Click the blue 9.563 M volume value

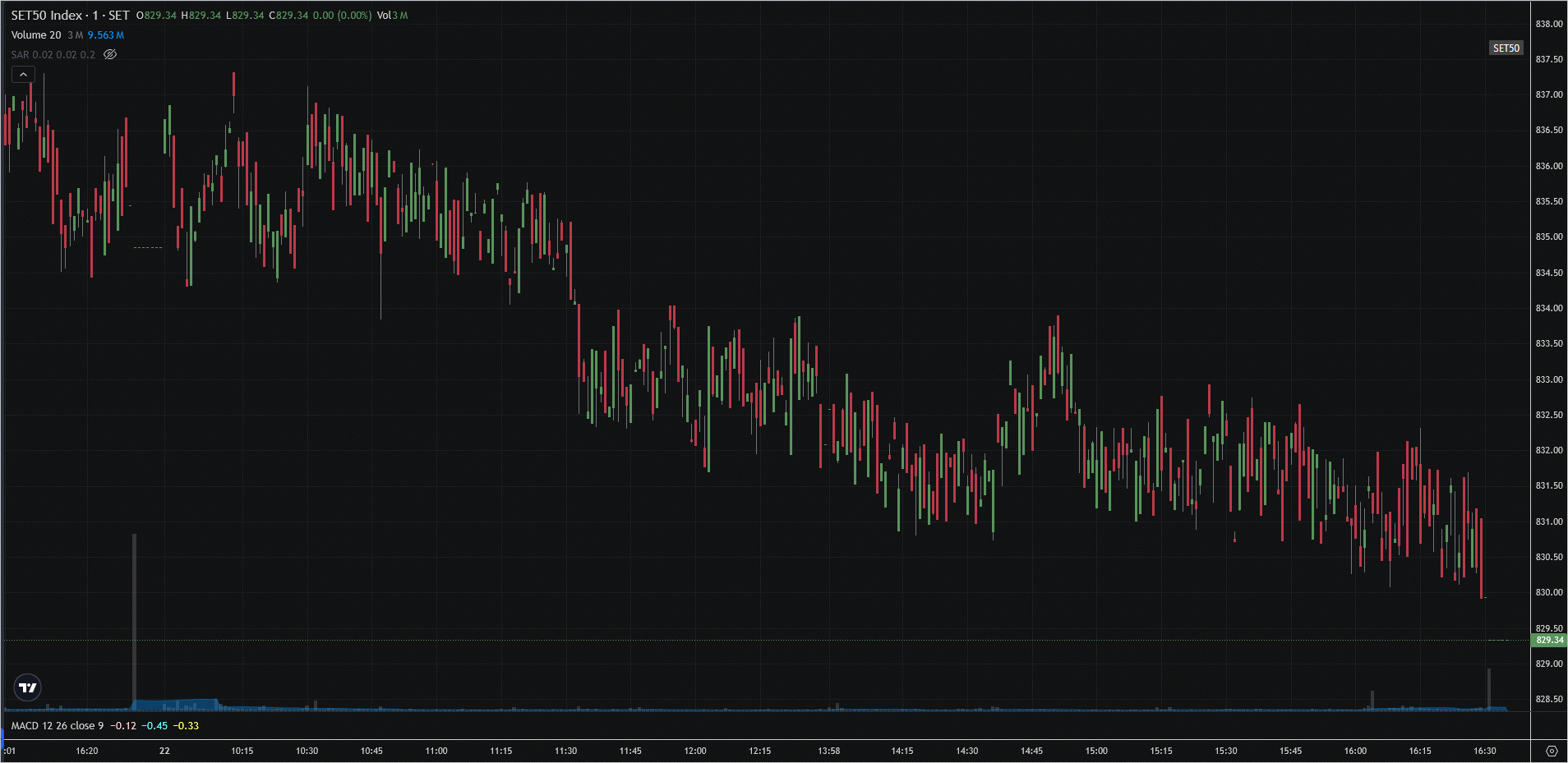tap(105, 35)
